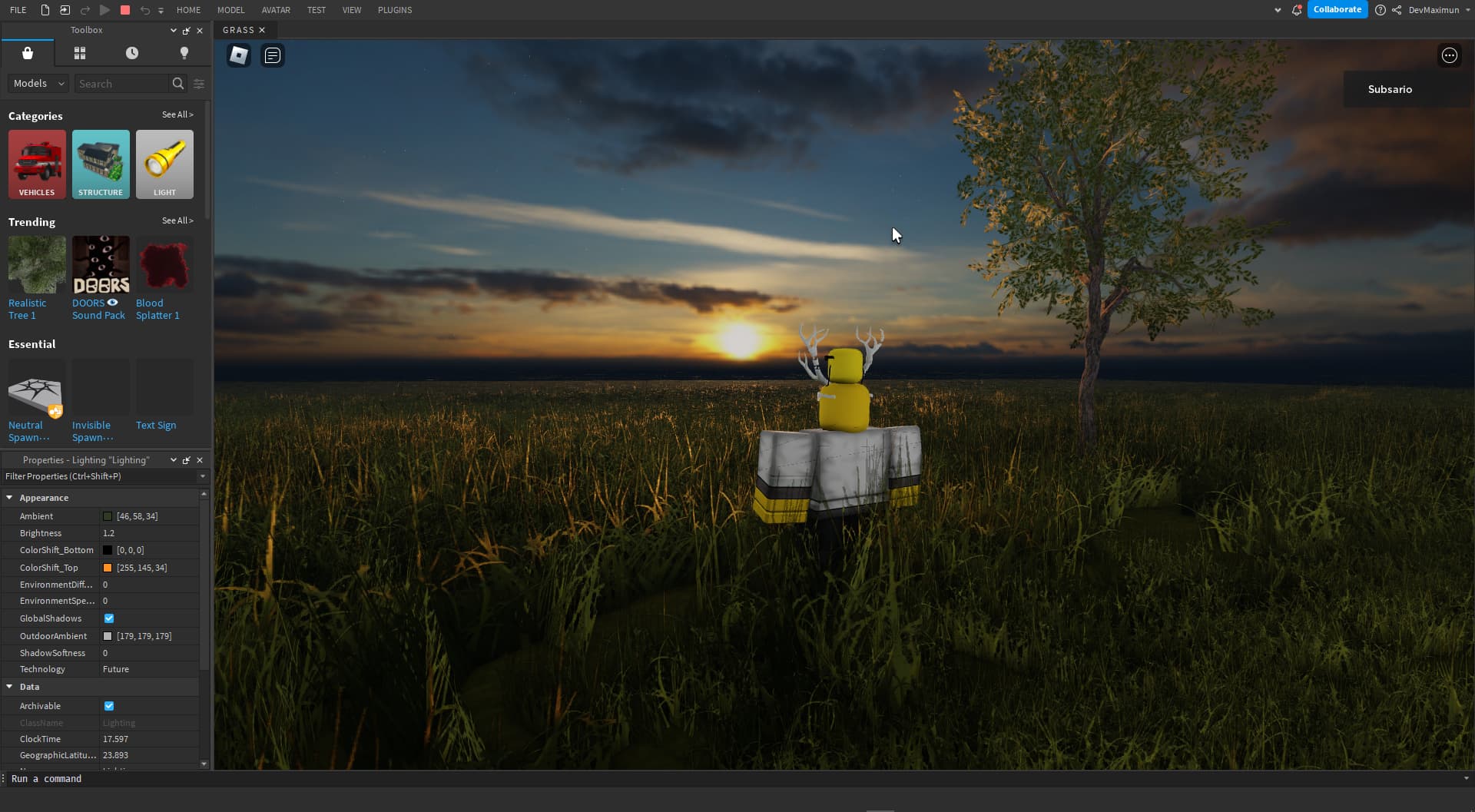The height and width of the screenshot is (812, 1475).
Task: Select the Marketplace tab in the Toolbox
Action: pyautogui.click(x=28, y=53)
